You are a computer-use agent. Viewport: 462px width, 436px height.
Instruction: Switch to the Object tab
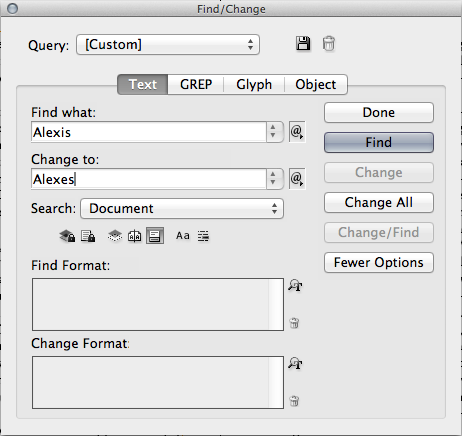pyautogui.click(x=316, y=84)
